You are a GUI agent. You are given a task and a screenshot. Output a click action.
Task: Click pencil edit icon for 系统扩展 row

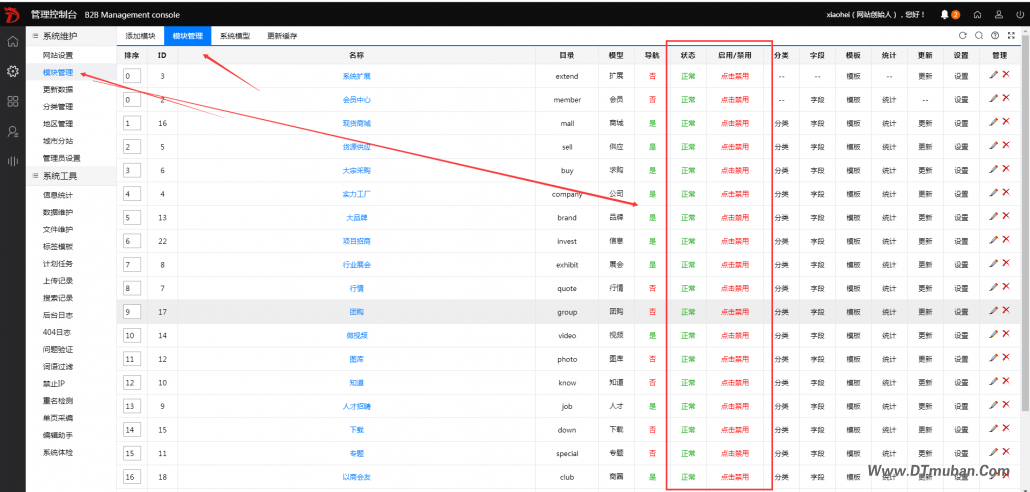(993, 75)
